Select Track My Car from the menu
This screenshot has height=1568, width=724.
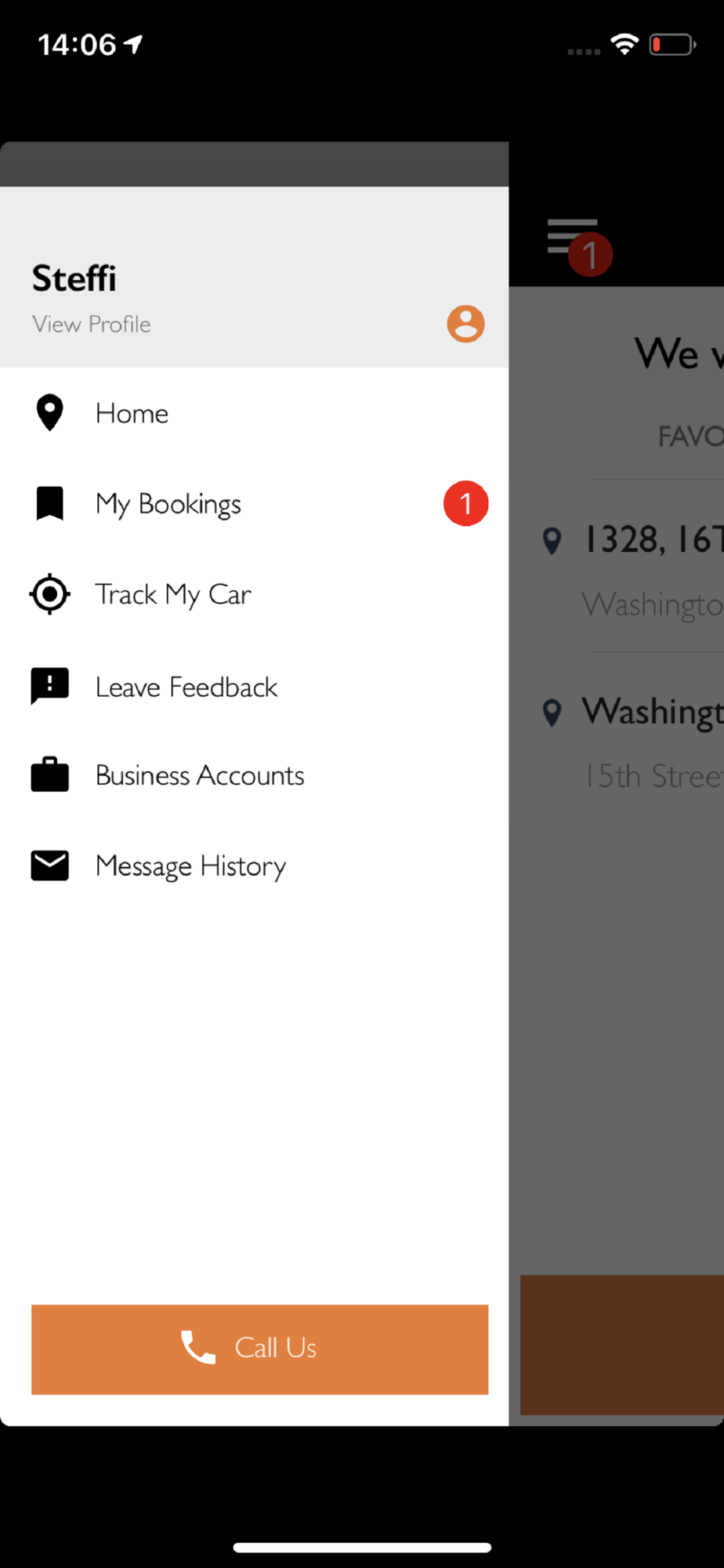(254, 594)
